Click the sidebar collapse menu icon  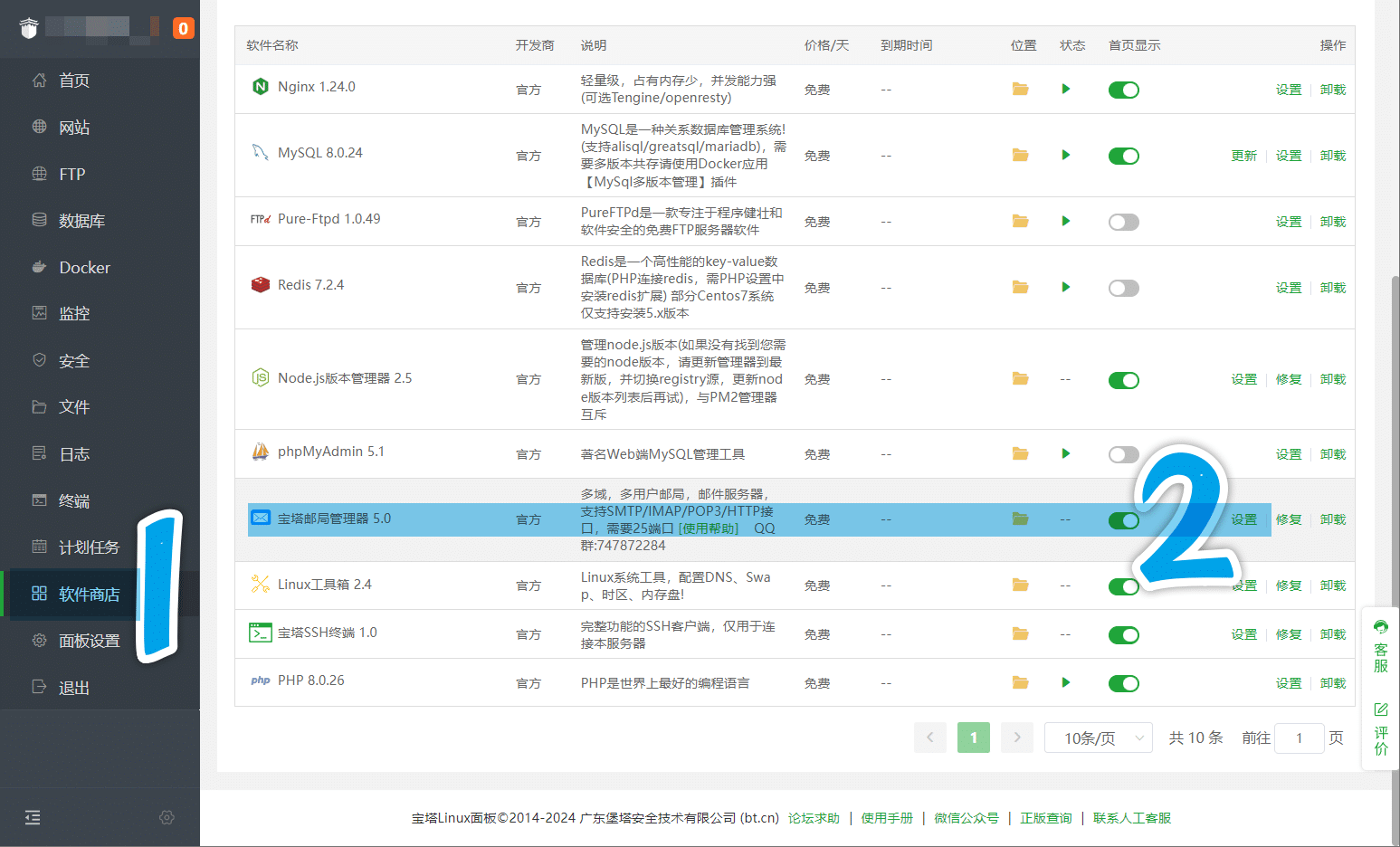33,818
